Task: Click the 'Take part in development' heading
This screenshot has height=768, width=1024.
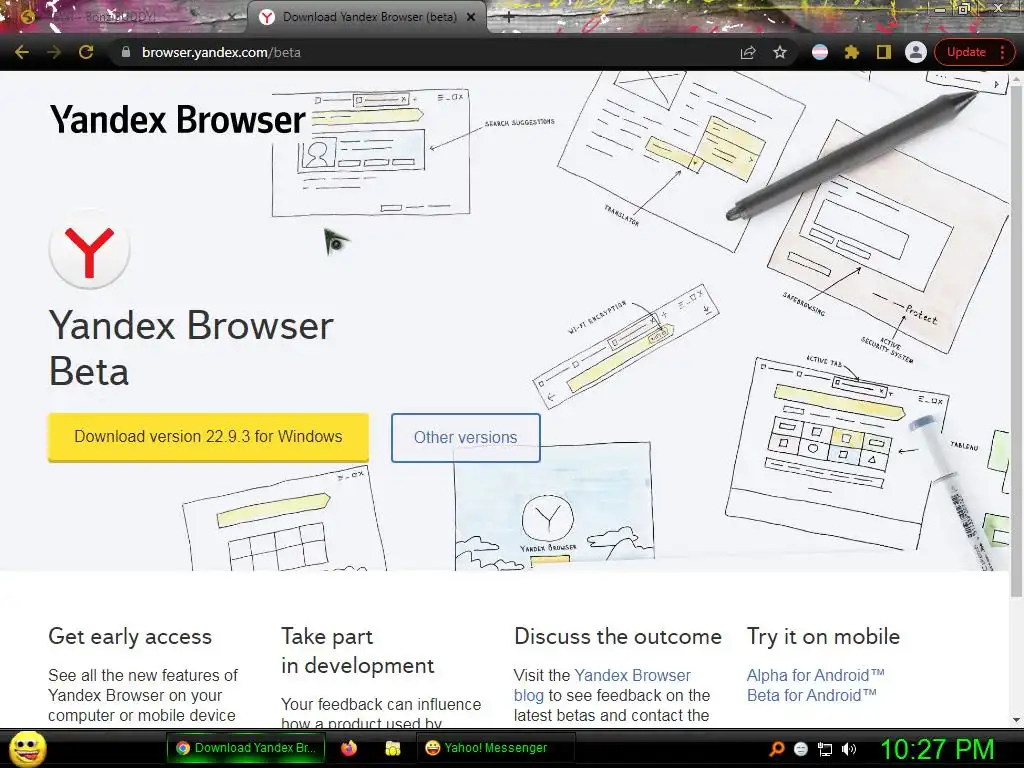Action: [357, 651]
